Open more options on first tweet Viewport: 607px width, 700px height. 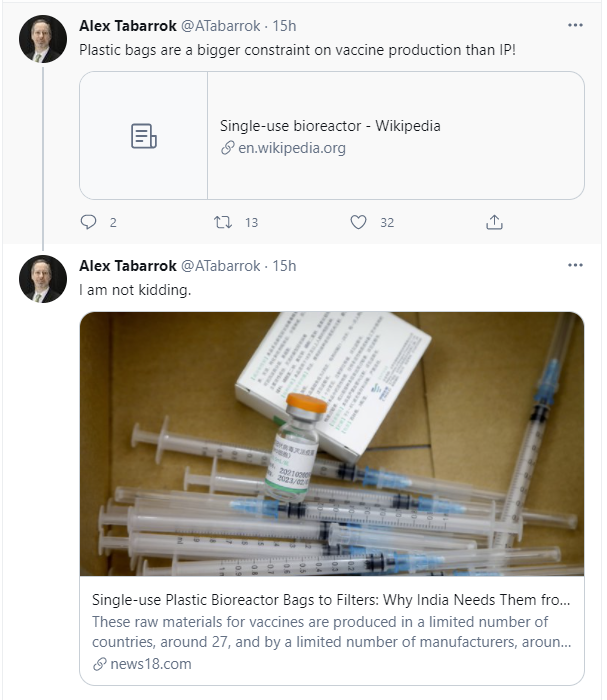[575, 25]
